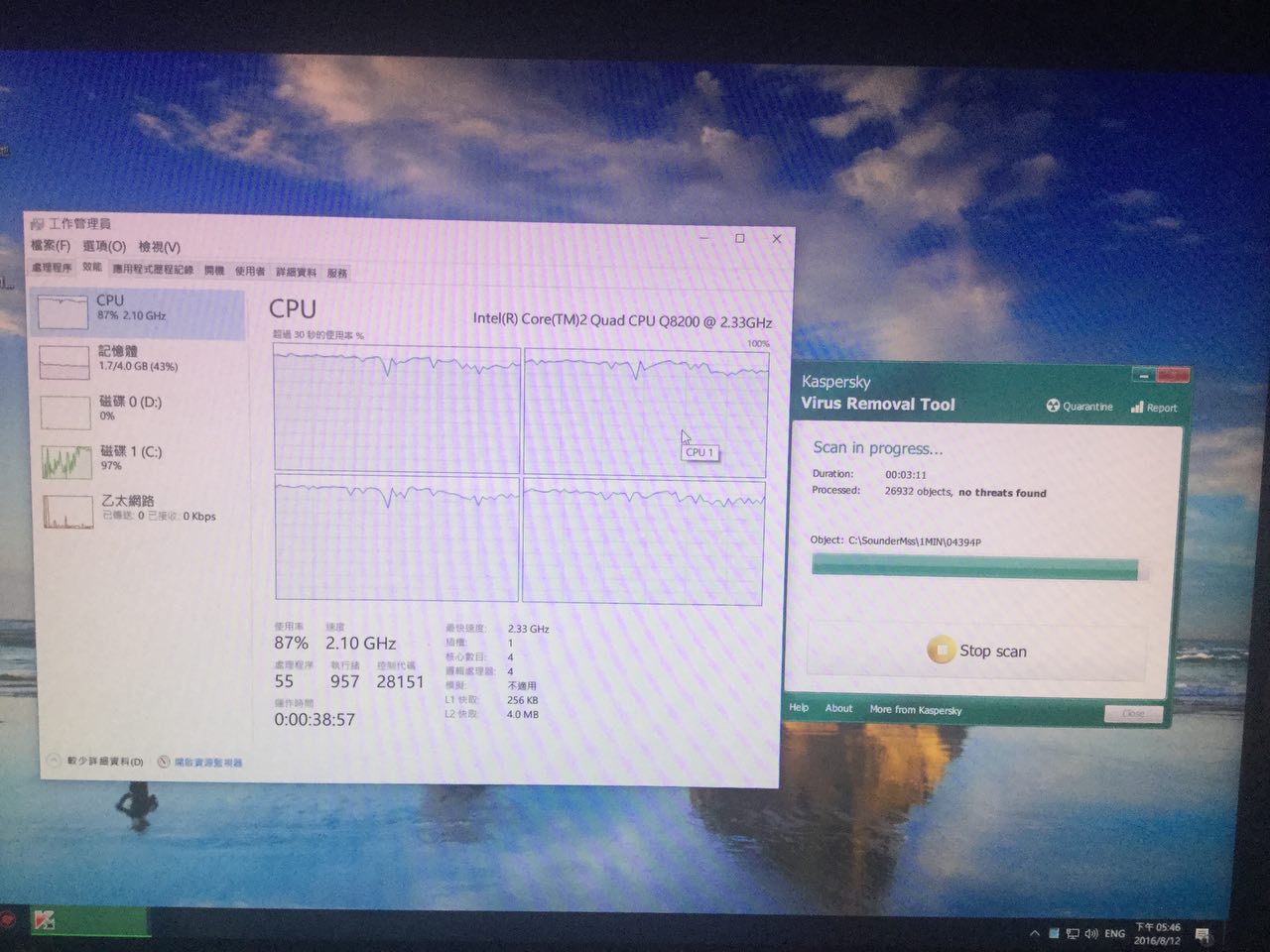The width and height of the screenshot is (1270, 952).
Task: Open the 選項(O) menu in Task Manager
Action: coord(104,246)
